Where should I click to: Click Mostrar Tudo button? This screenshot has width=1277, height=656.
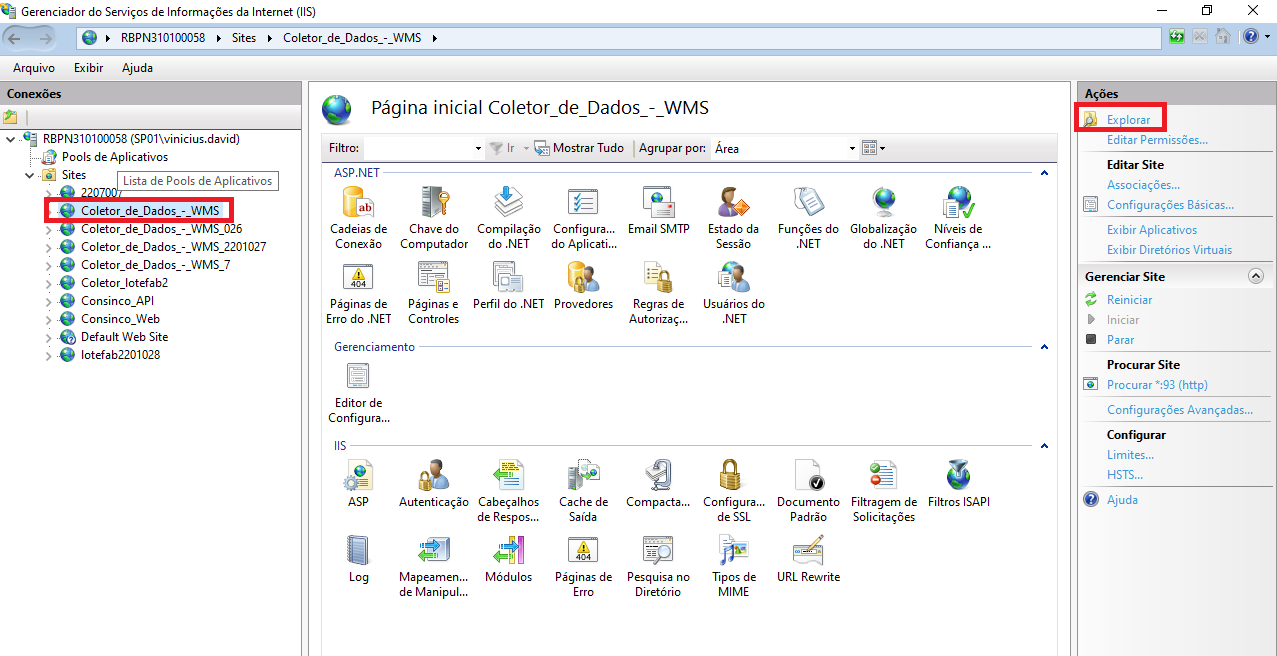click(579, 148)
